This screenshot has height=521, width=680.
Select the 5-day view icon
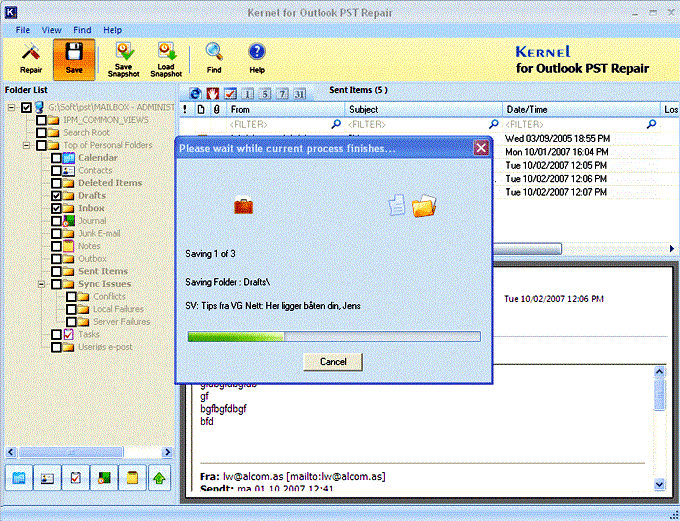coord(265,94)
